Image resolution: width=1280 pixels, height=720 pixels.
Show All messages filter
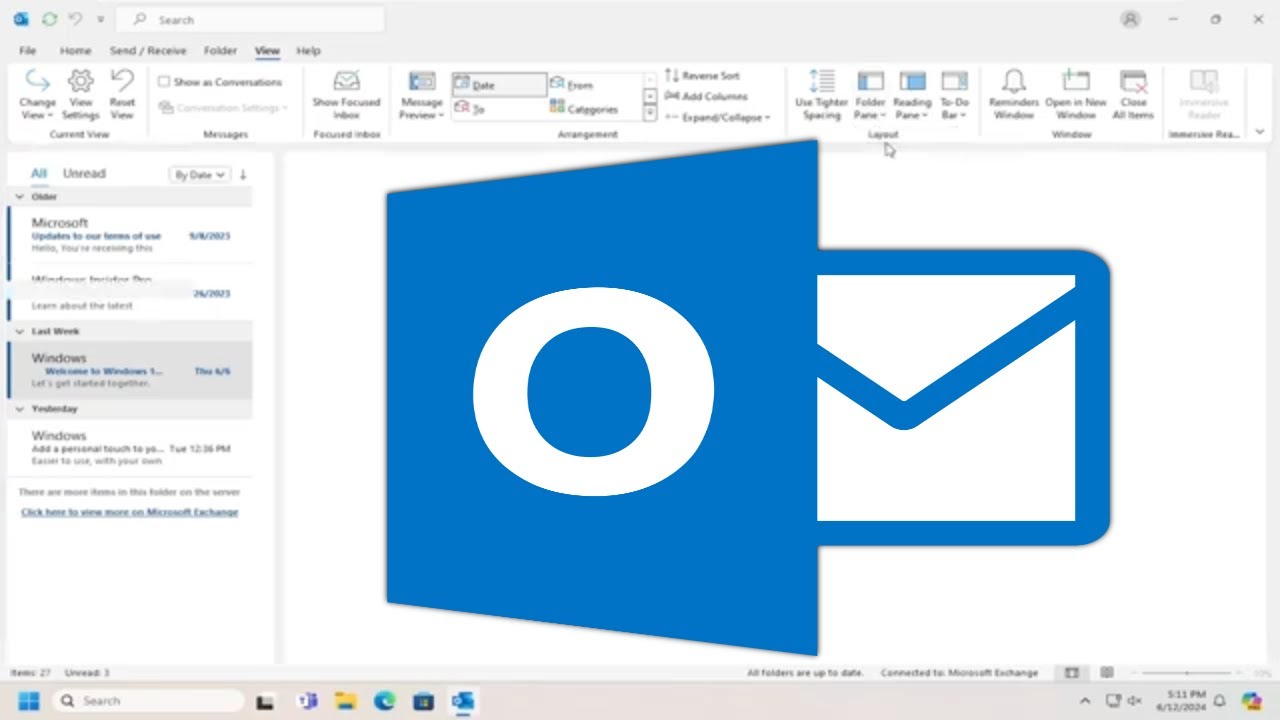pos(38,173)
